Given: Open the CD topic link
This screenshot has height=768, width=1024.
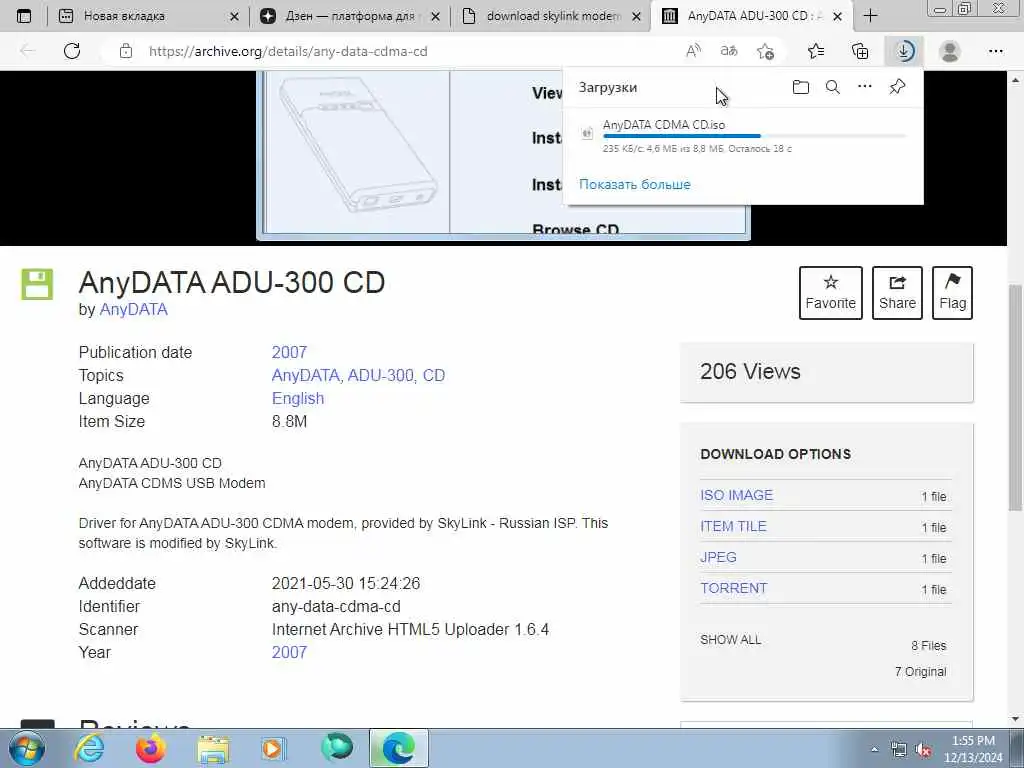Looking at the screenshot, I should (x=434, y=376).
